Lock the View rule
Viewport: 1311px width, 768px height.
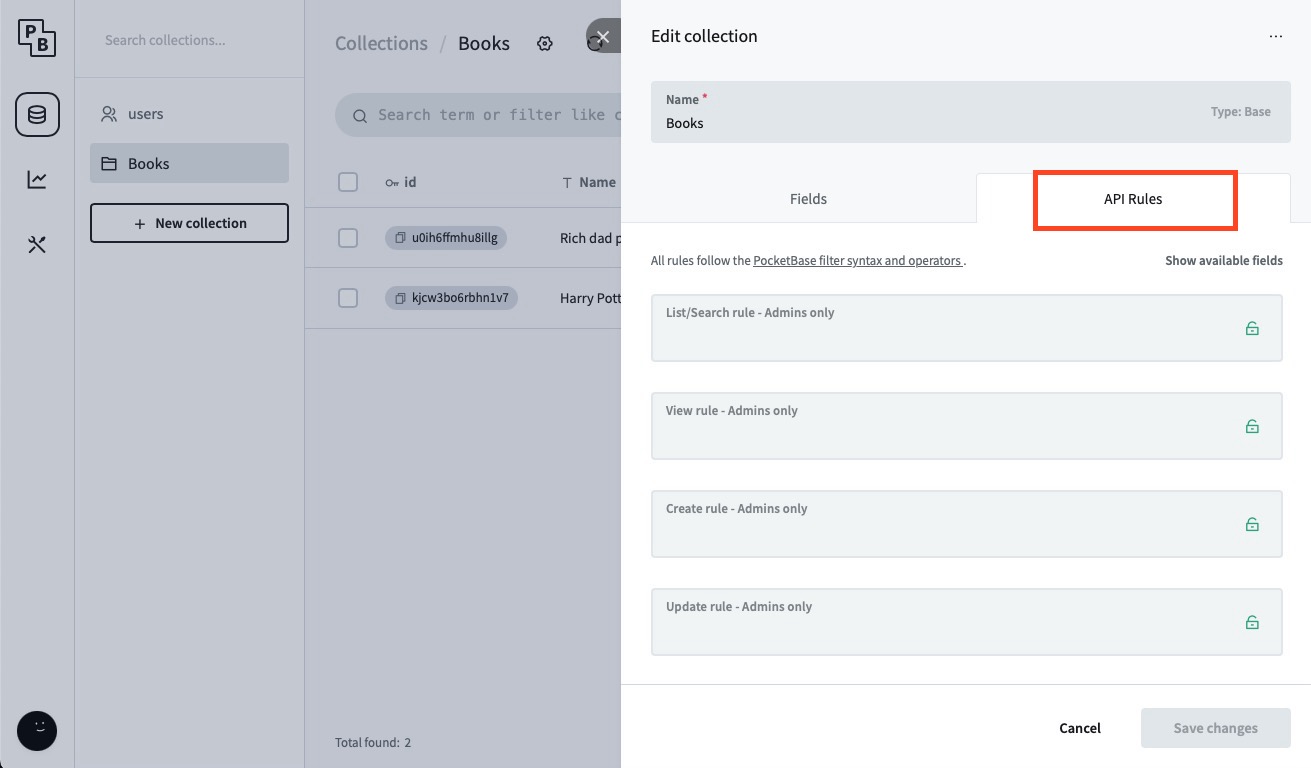(x=1251, y=425)
